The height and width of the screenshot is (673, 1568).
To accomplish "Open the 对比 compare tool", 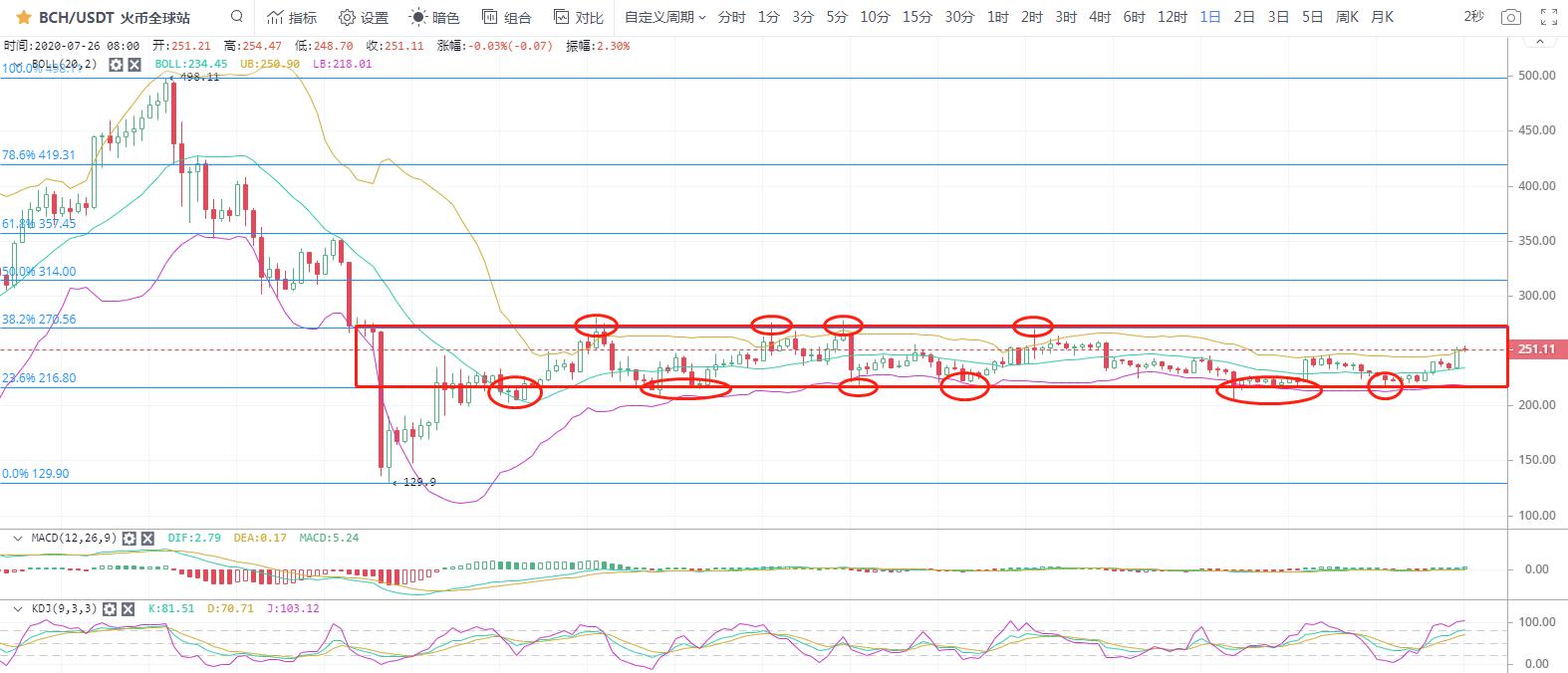I will [x=579, y=17].
